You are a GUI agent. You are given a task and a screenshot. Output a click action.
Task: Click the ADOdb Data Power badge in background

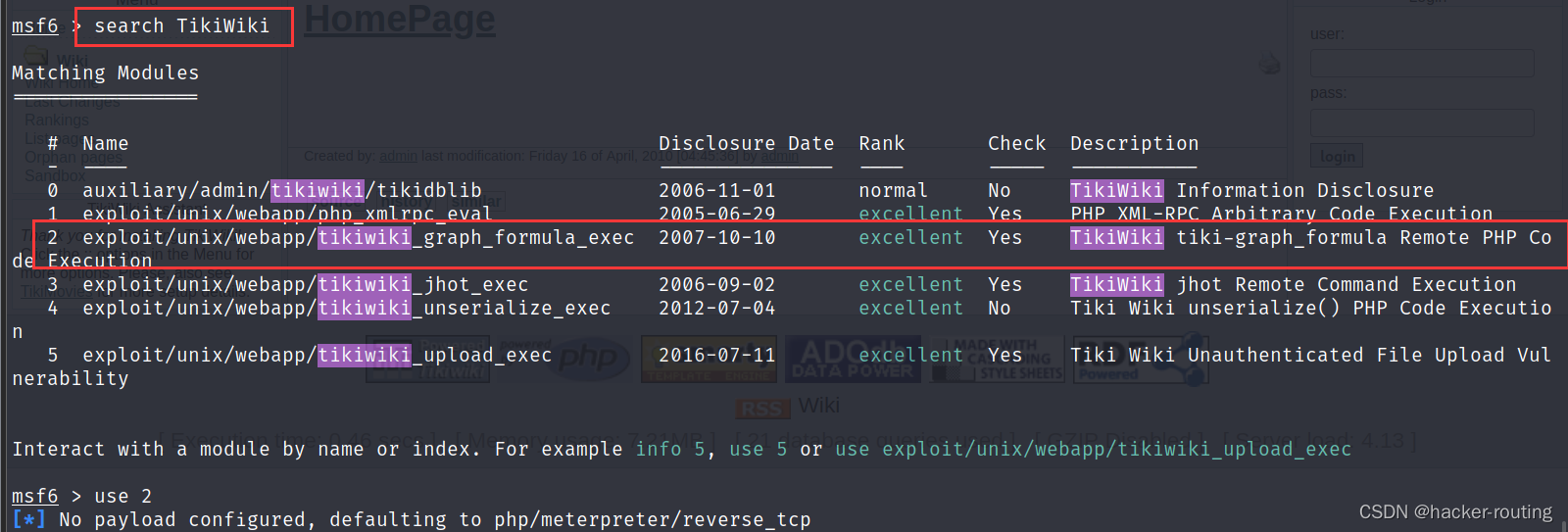coord(852,359)
